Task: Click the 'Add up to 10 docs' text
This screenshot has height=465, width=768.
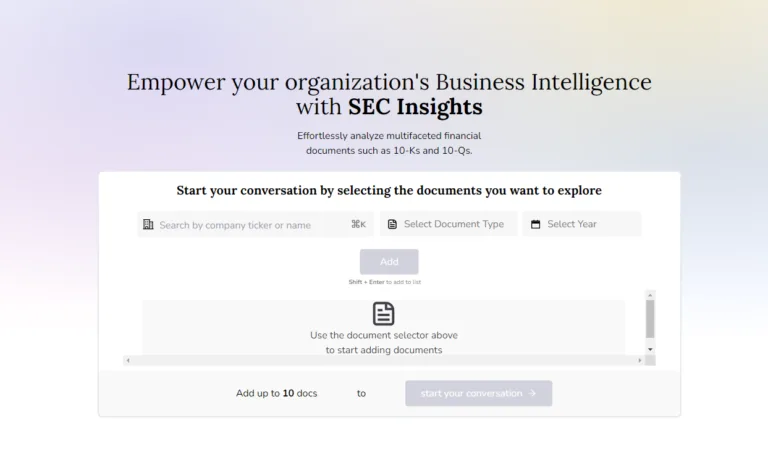Action: (x=276, y=393)
